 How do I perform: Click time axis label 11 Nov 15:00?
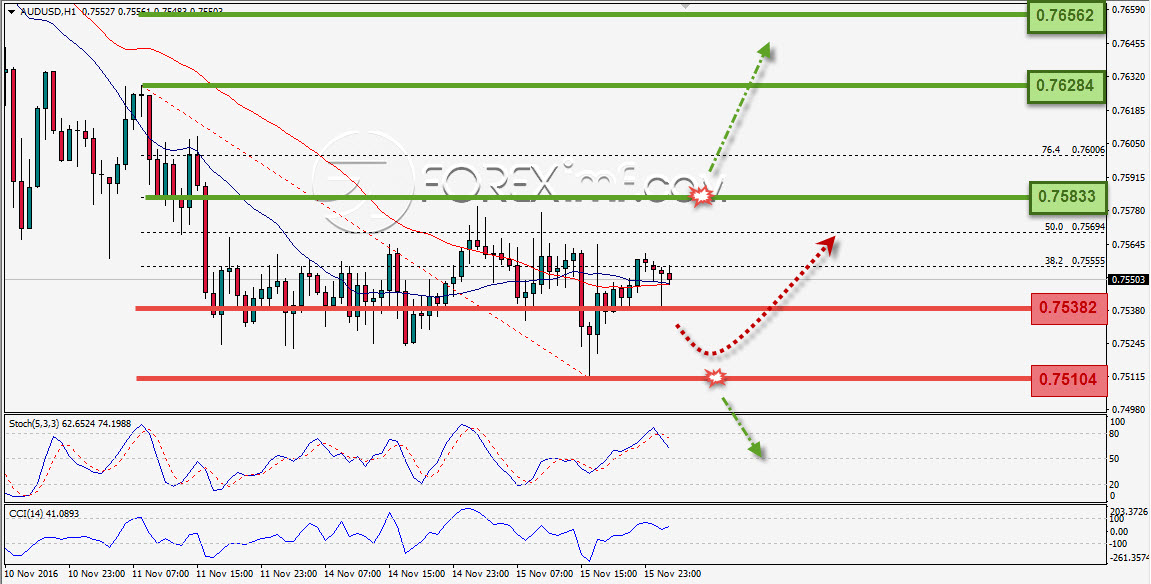pyautogui.click(x=225, y=574)
